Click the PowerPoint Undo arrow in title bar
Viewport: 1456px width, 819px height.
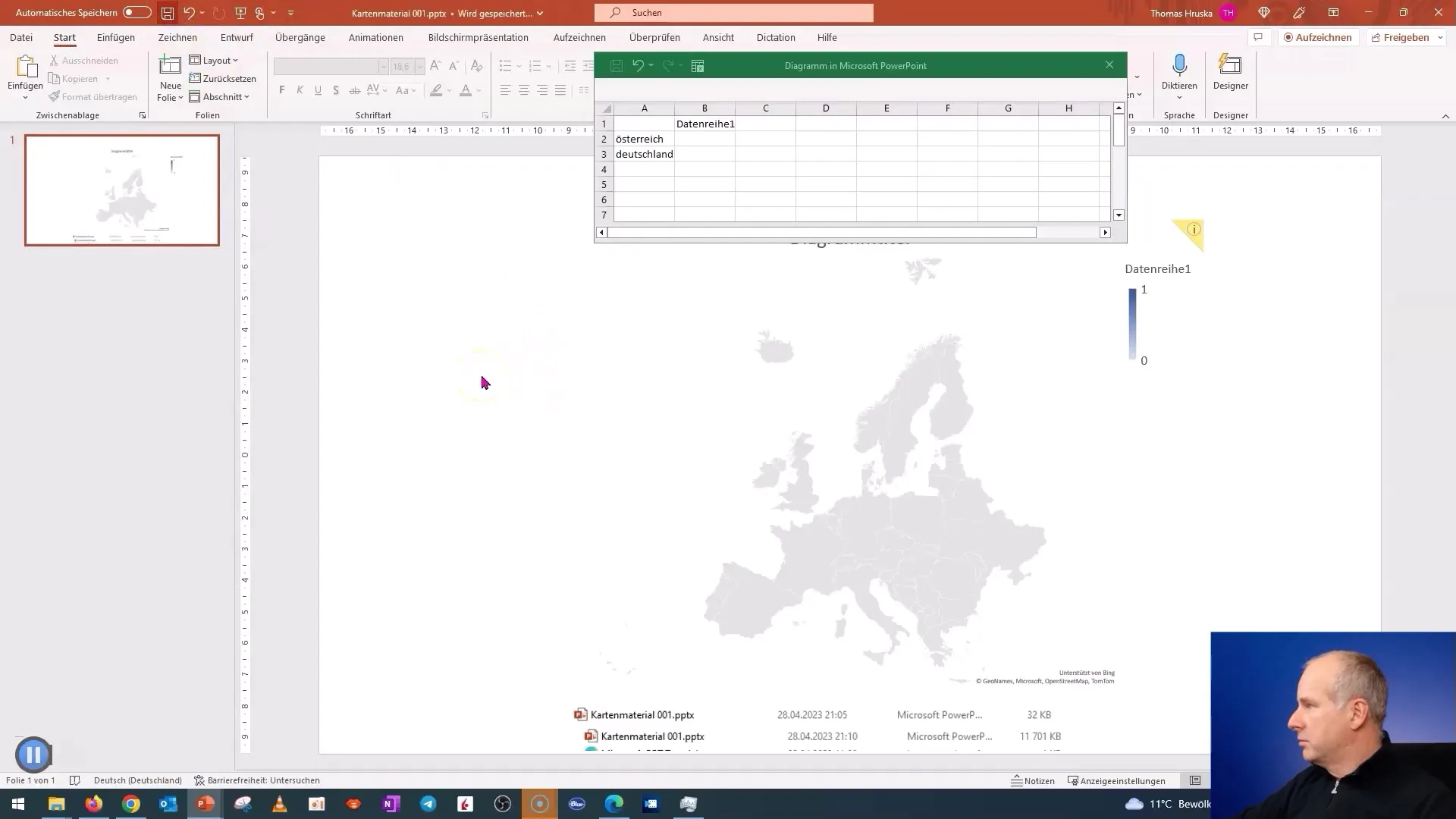[x=189, y=13]
